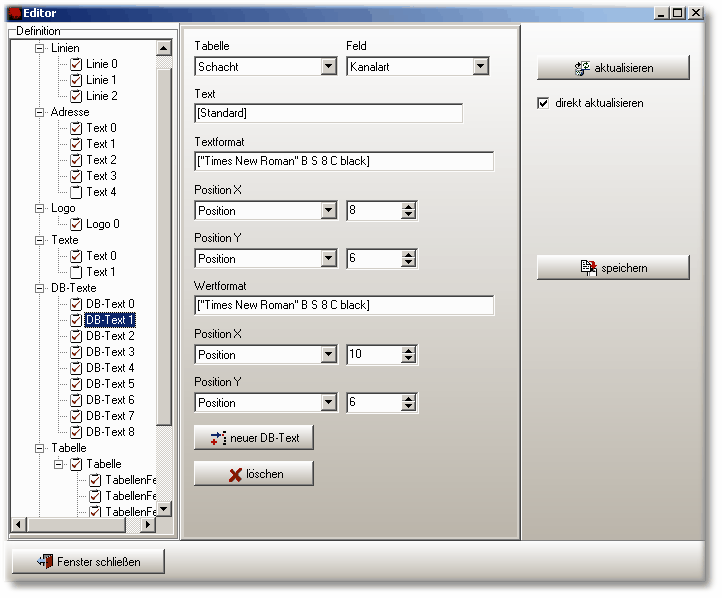
Task: Click the vertical scrollbar thumb in the tree
Action: coord(164,246)
